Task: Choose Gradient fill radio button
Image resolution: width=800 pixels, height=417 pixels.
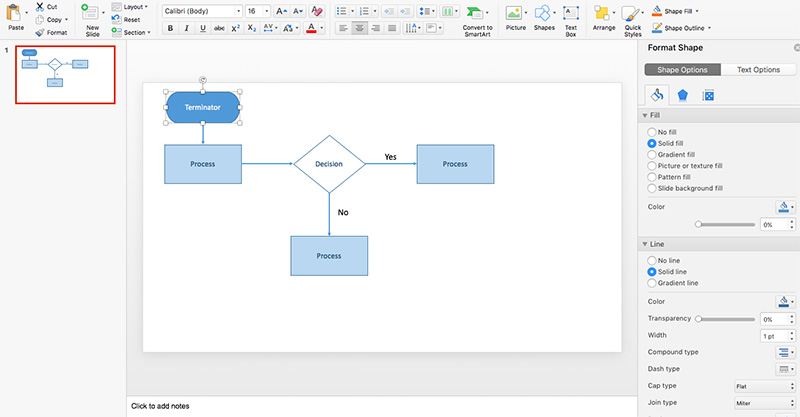Action: click(x=652, y=154)
